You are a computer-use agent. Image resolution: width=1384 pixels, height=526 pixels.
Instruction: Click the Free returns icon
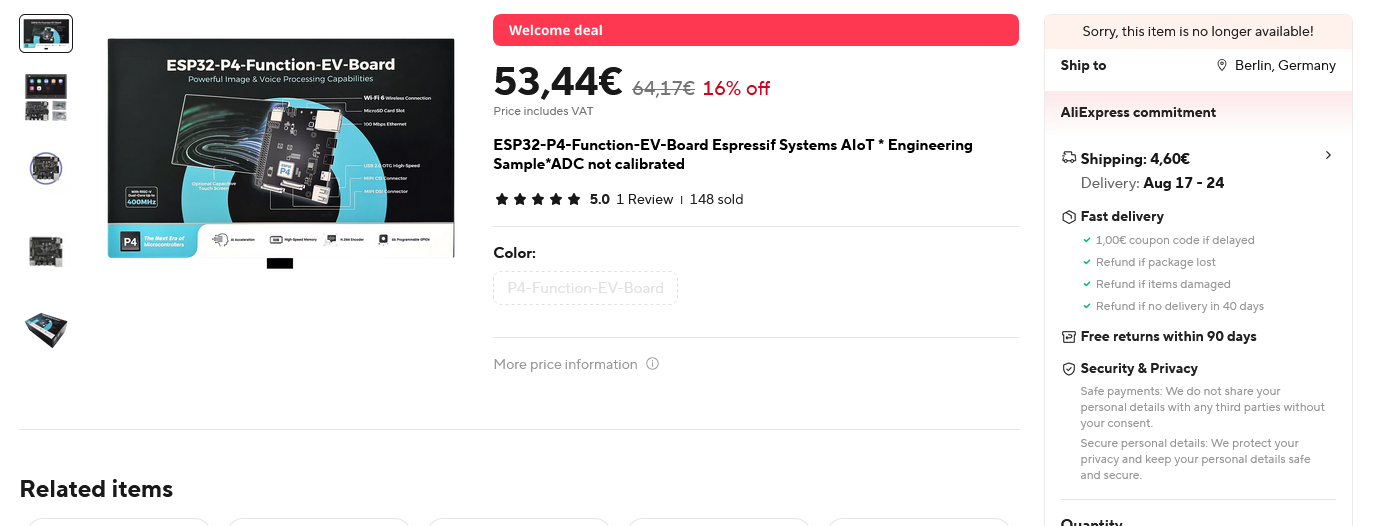tap(1068, 336)
